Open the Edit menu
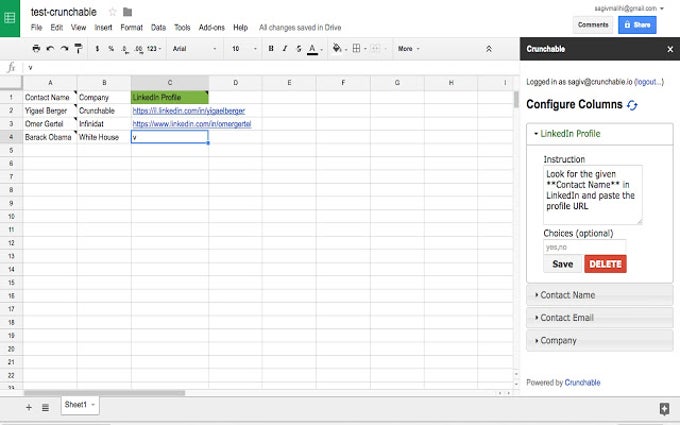This screenshot has height=425, width=680. click(x=56, y=27)
